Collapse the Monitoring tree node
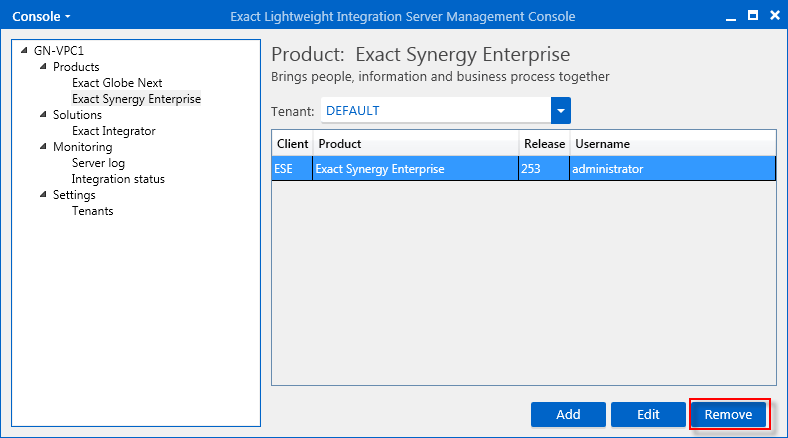788x438 pixels. (43, 147)
